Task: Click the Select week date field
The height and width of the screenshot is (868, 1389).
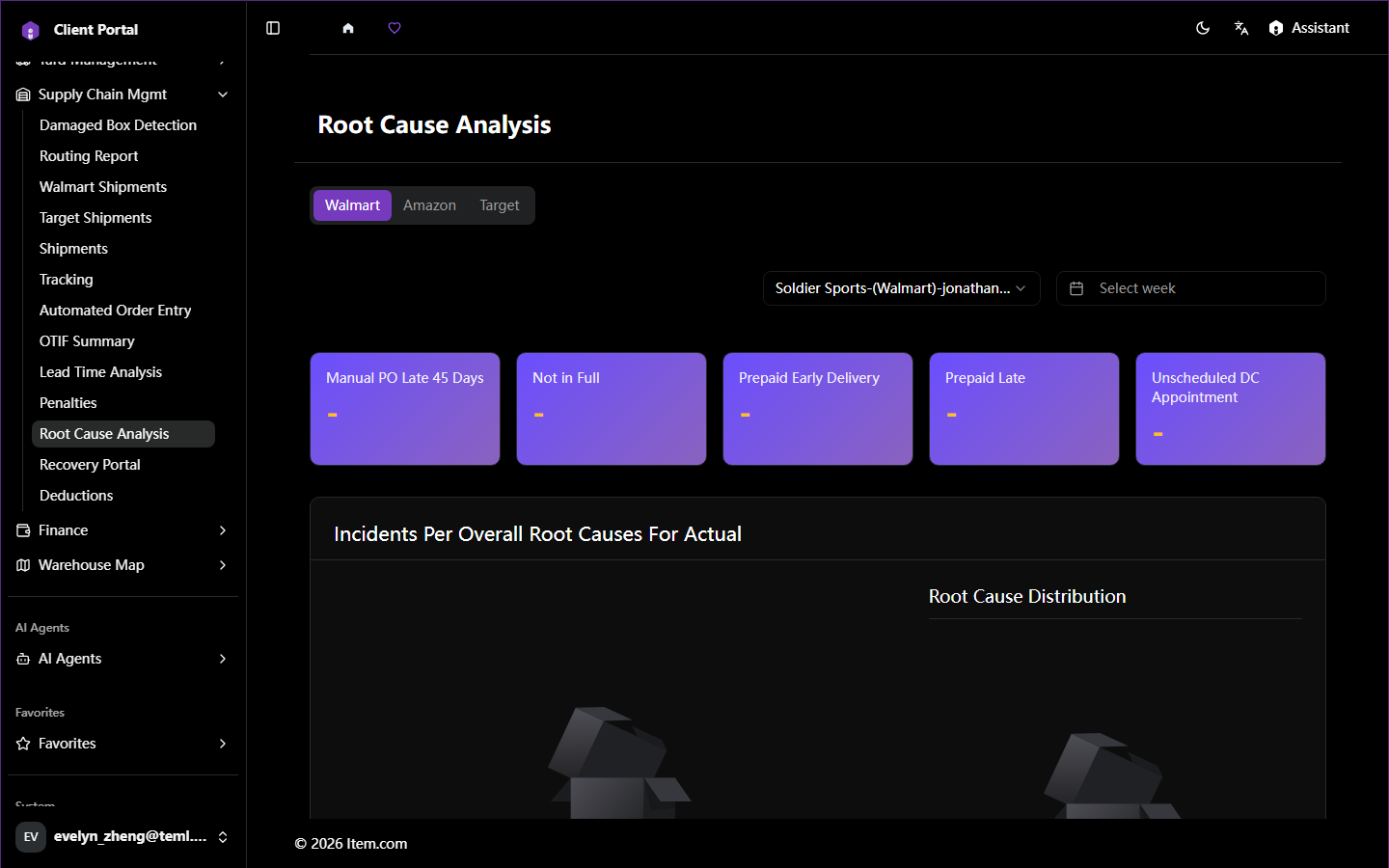Action: click(1190, 288)
